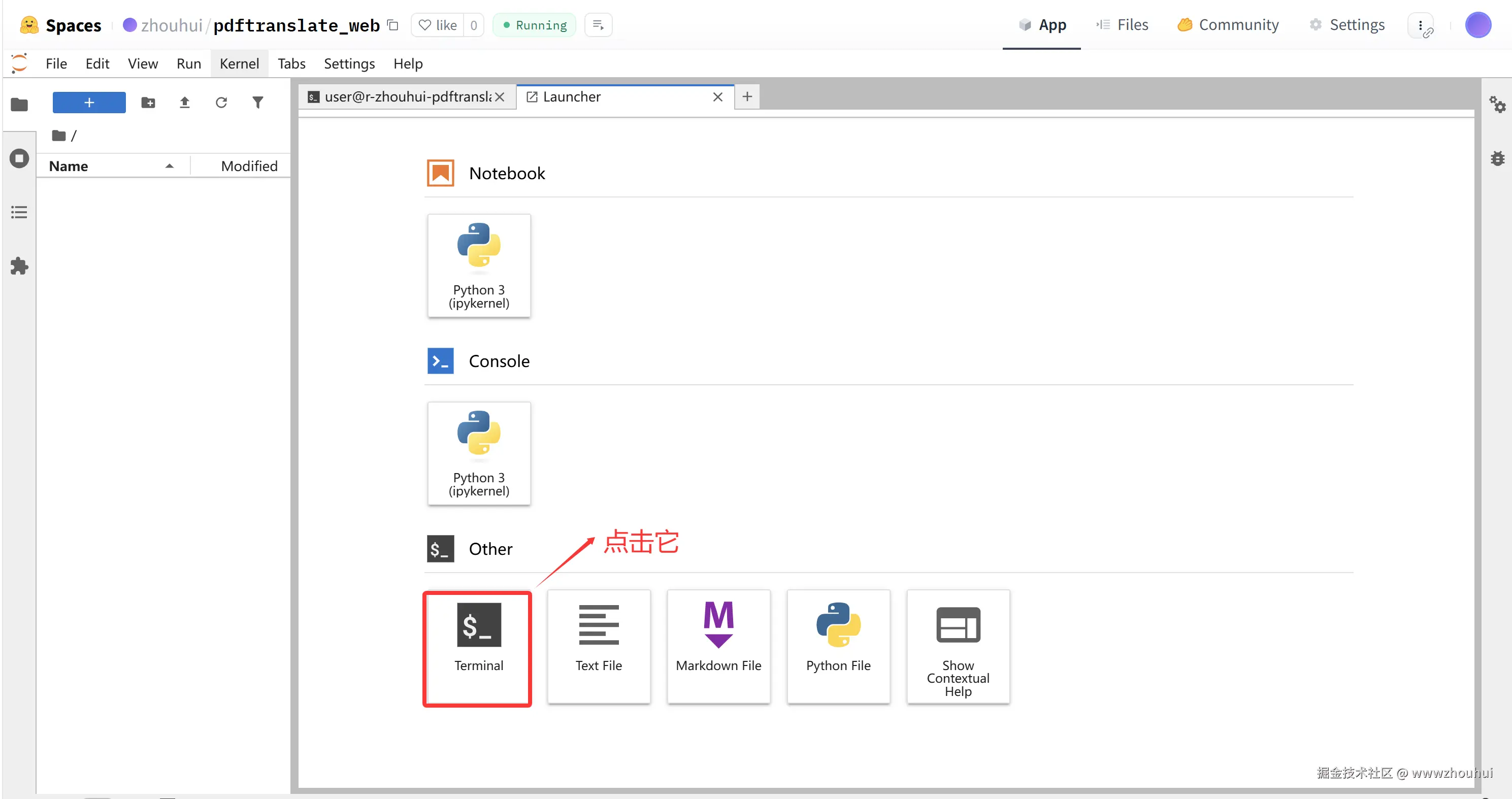Toggle the file filter funnel icon

pyautogui.click(x=258, y=103)
